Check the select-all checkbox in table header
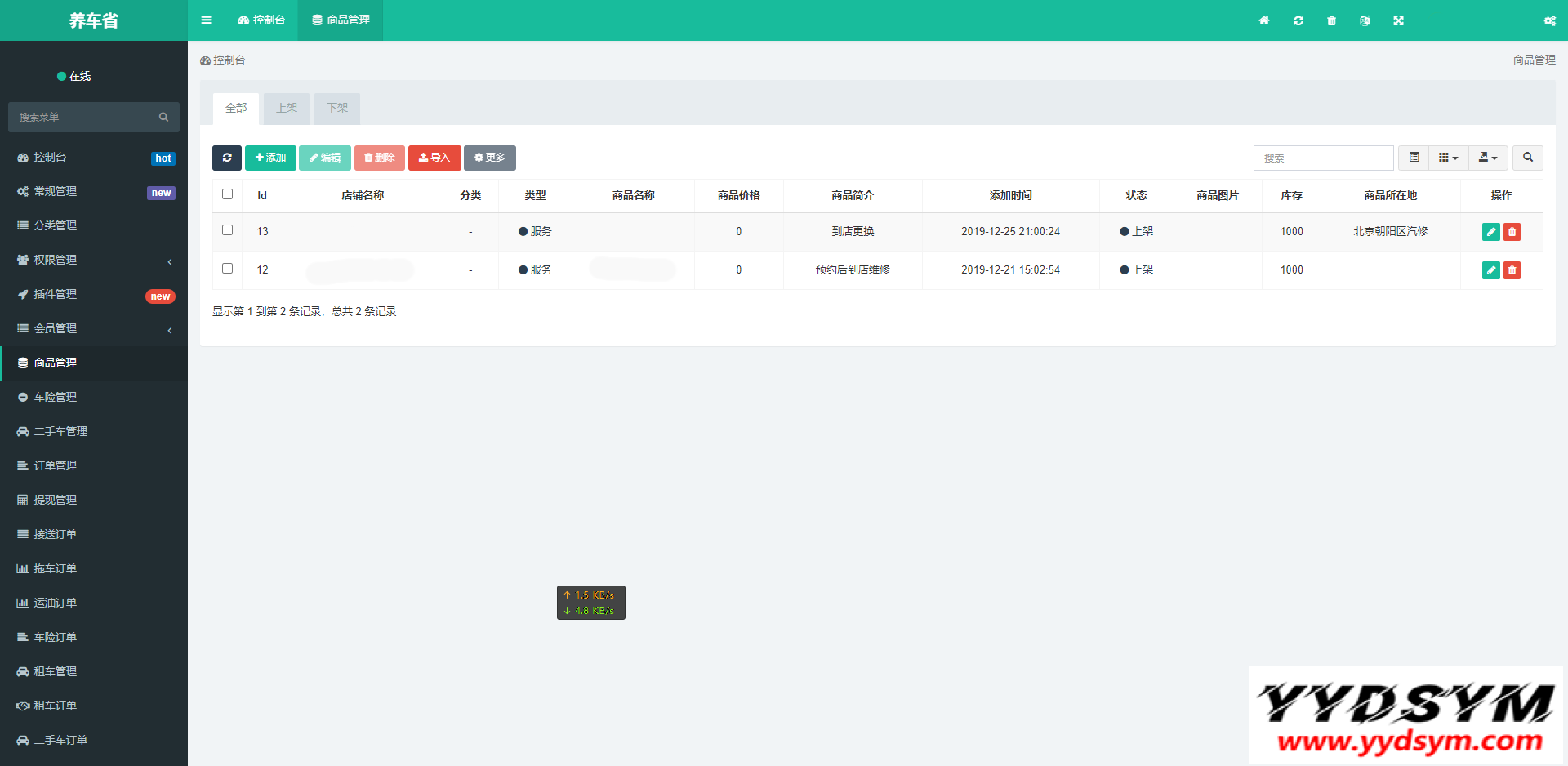The height and width of the screenshot is (766, 1568). [228, 194]
